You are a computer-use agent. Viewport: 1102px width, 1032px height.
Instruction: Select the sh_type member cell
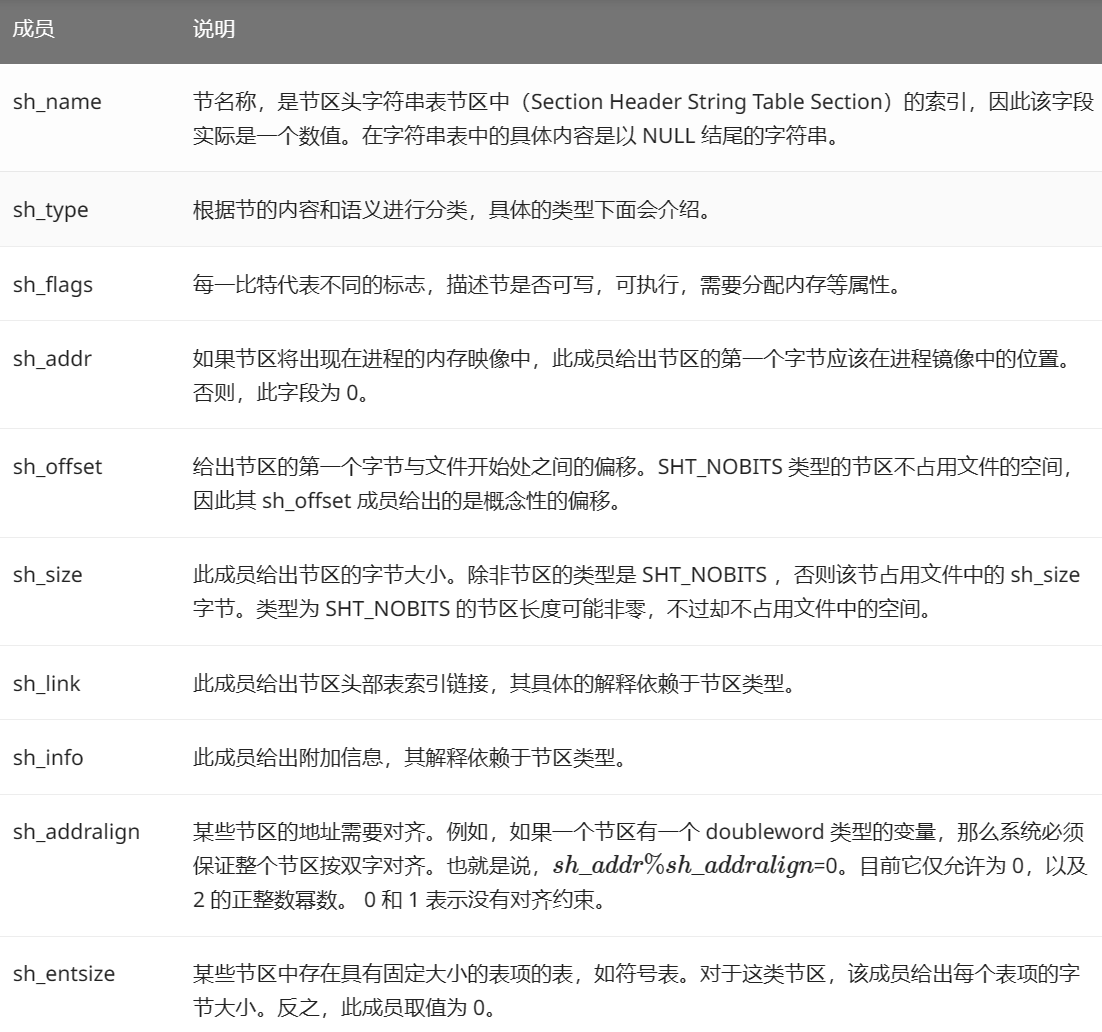click(51, 209)
